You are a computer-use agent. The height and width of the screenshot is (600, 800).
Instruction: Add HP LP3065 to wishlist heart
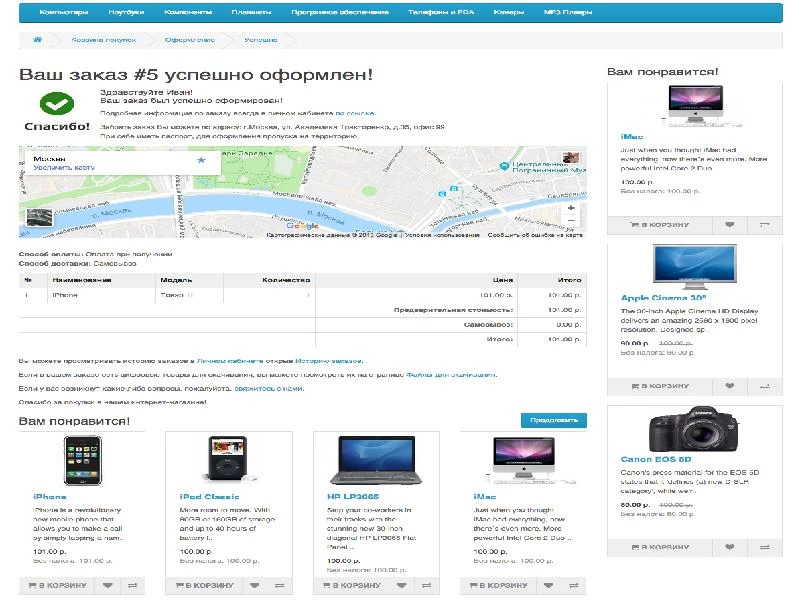point(402,585)
